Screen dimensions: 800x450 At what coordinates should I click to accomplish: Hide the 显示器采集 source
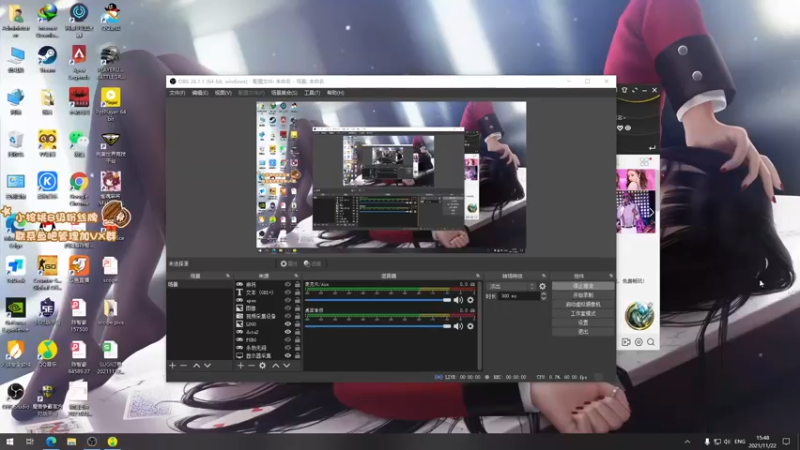pyautogui.click(x=288, y=356)
